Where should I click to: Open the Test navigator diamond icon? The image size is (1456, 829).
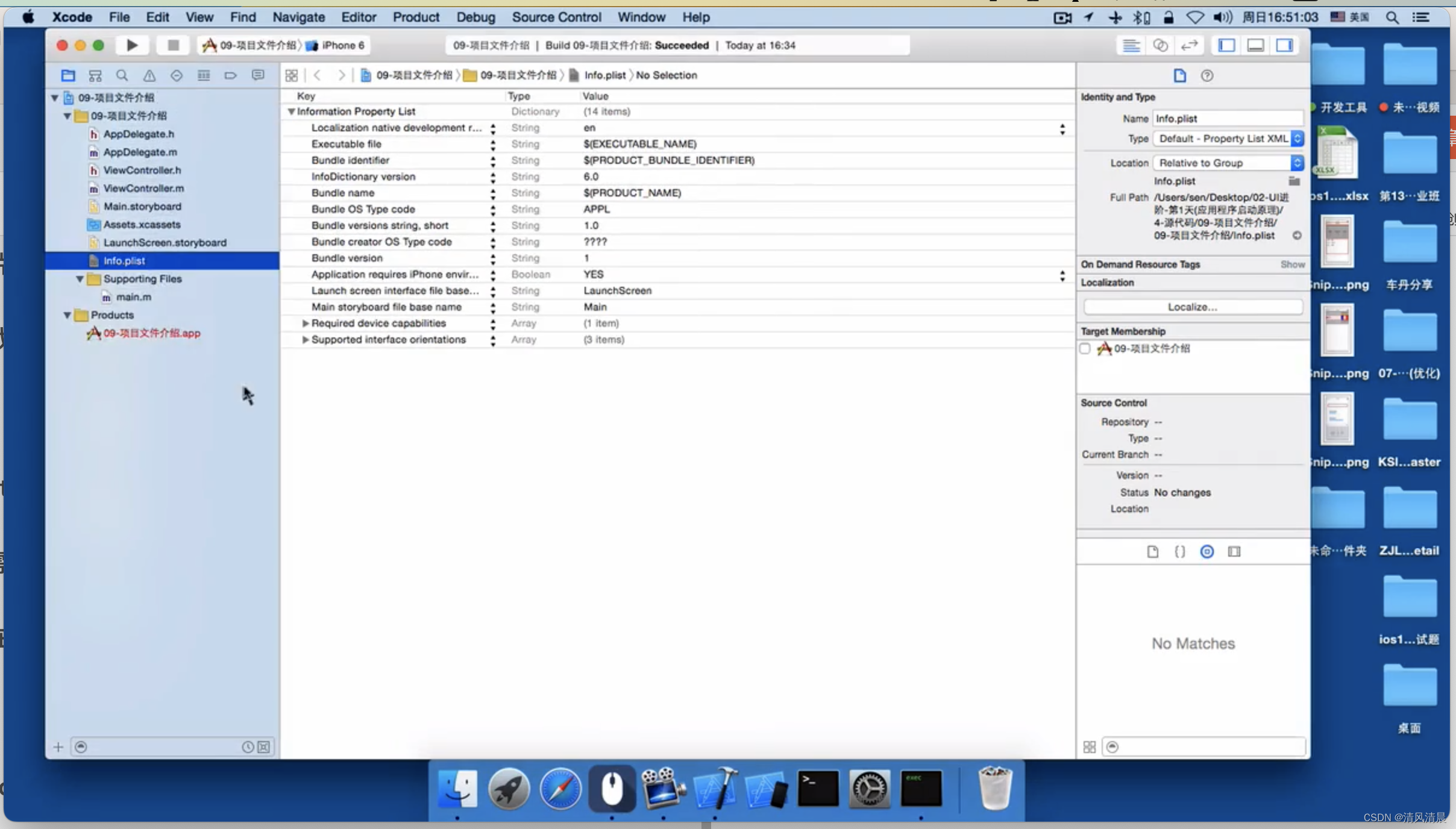pyautogui.click(x=176, y=75)
